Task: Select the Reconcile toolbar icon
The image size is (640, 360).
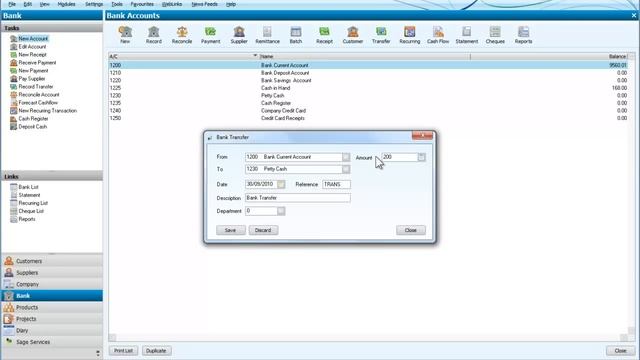Action: click(x=182, y=35)
